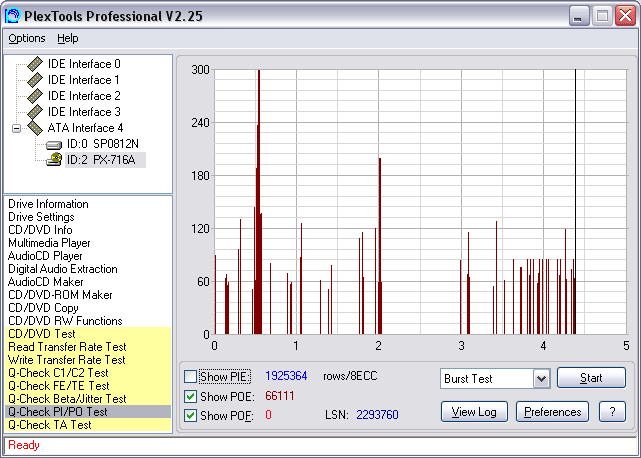Click the black position marker line in graph
Viewport: 641px width, 458px height.
(576, 202)
